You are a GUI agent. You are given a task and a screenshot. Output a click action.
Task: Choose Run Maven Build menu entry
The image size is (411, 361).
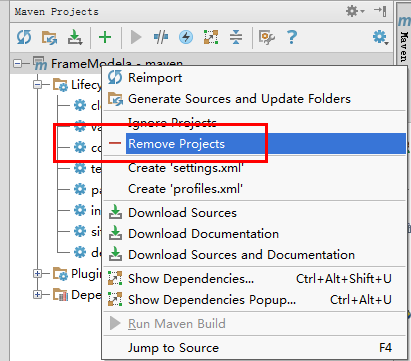pos(255,324)
